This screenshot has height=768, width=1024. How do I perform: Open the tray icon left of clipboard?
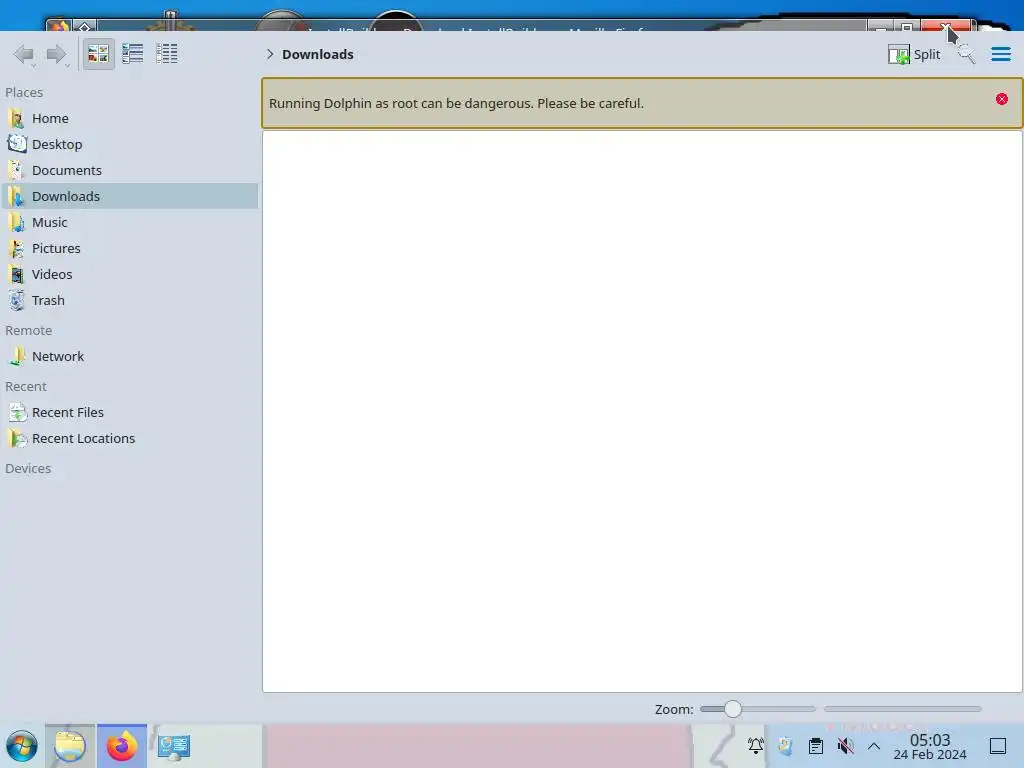pyautogui.click(x=786, y=746)
